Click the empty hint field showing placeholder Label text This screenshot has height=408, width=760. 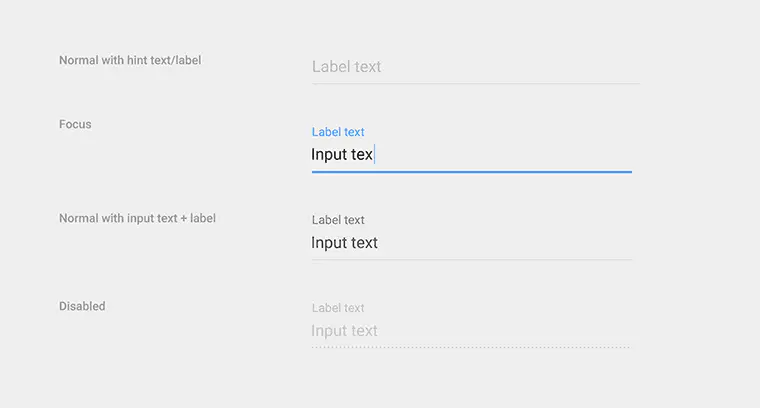pos(470,67)
